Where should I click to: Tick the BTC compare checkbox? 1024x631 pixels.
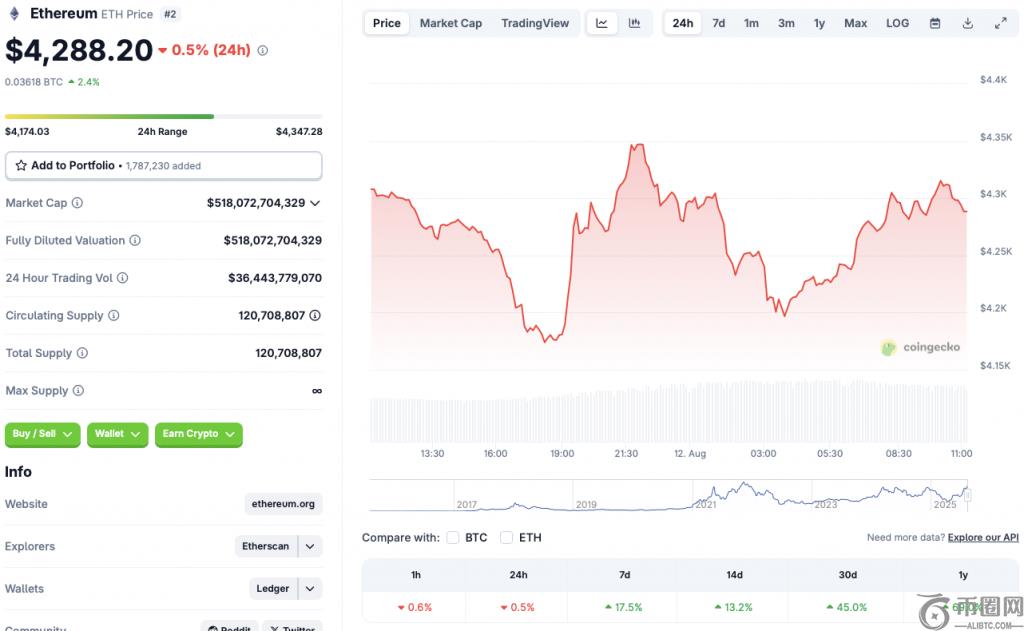click(453, 538)
